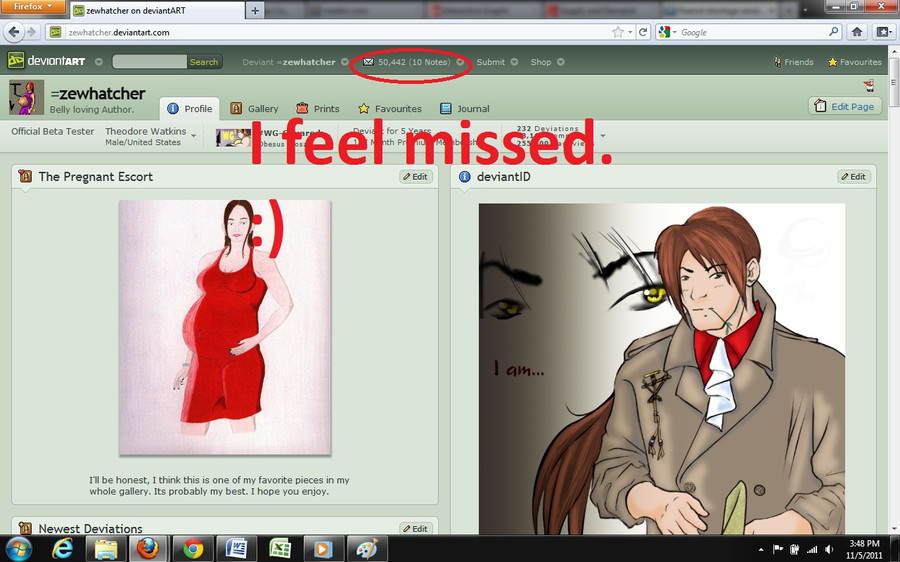
Task: Open the bookmarks toolbar button
Action: [x=882, y=32]
